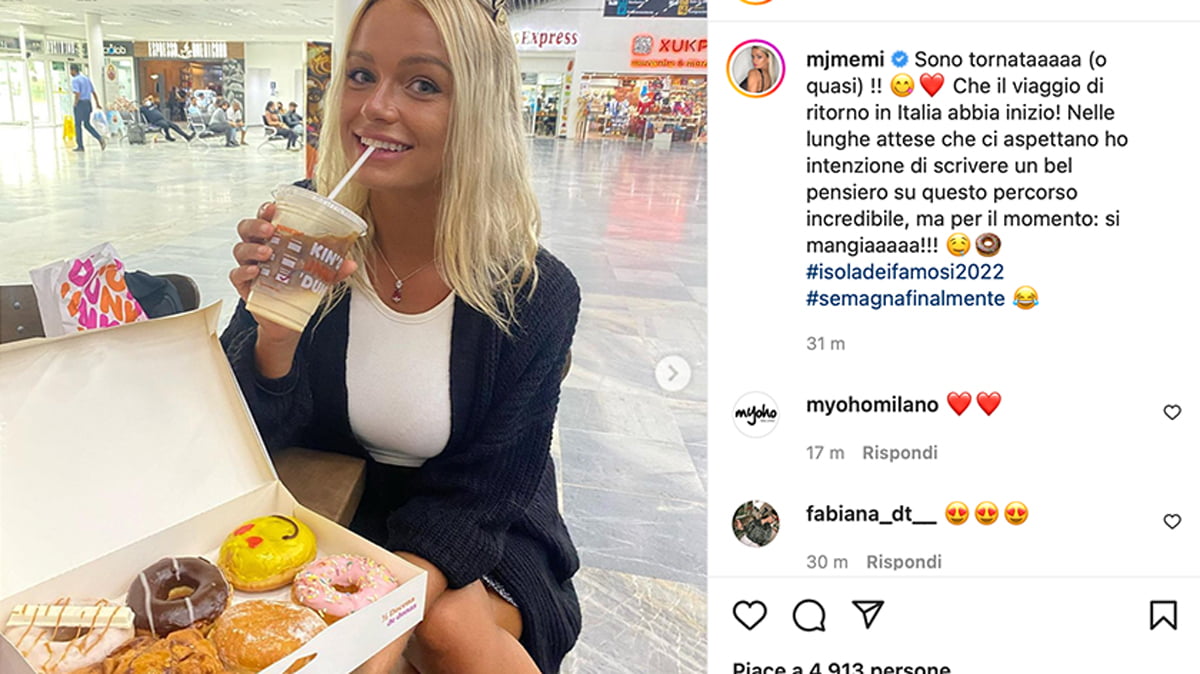The height and width of the screenshot is (674, 1200).
Task: Click the fabiana_dt__ username
Action: click(871, 514)
